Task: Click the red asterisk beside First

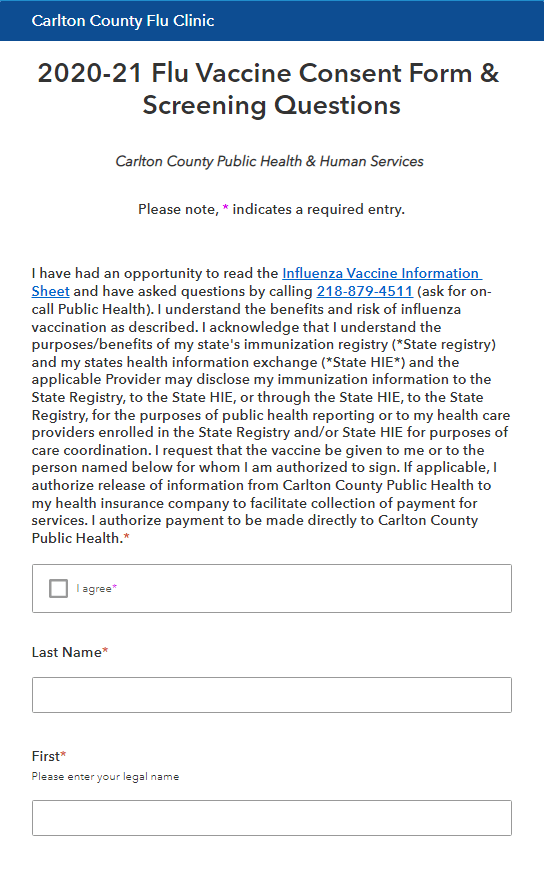Action: click(x=63, y=755)
